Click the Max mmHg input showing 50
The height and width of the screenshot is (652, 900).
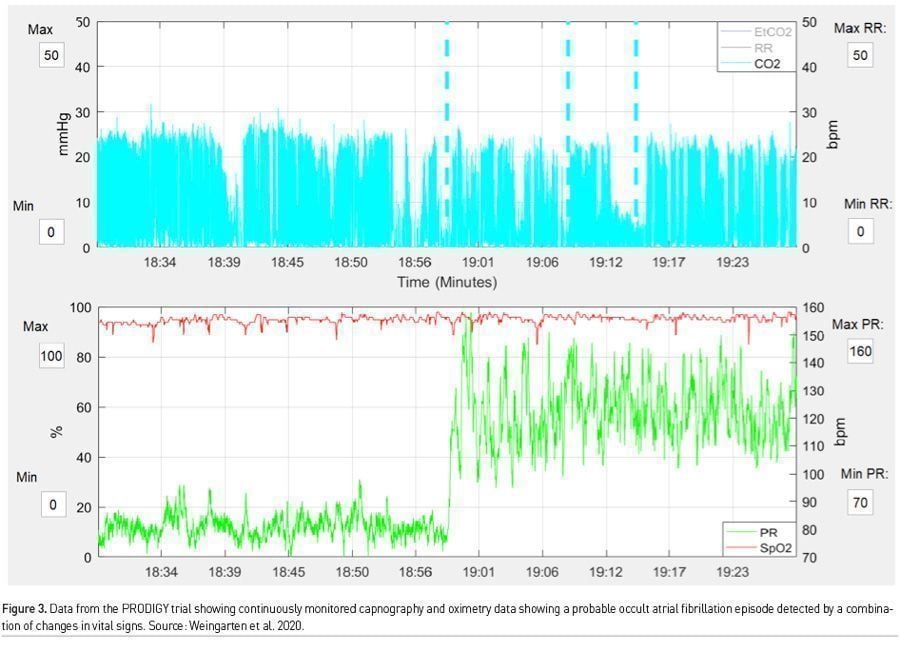click(51, 56)
